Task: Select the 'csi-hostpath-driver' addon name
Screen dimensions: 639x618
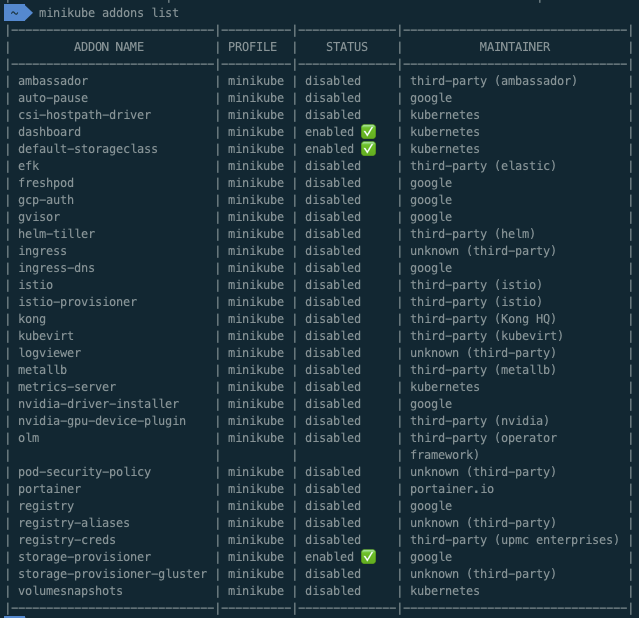Action: [x=84, y=115]
